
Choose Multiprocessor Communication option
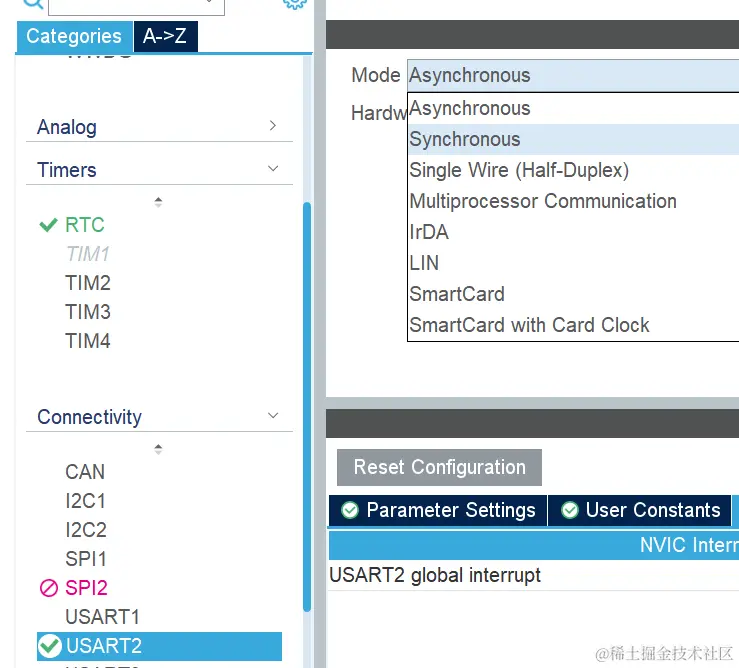573,201
